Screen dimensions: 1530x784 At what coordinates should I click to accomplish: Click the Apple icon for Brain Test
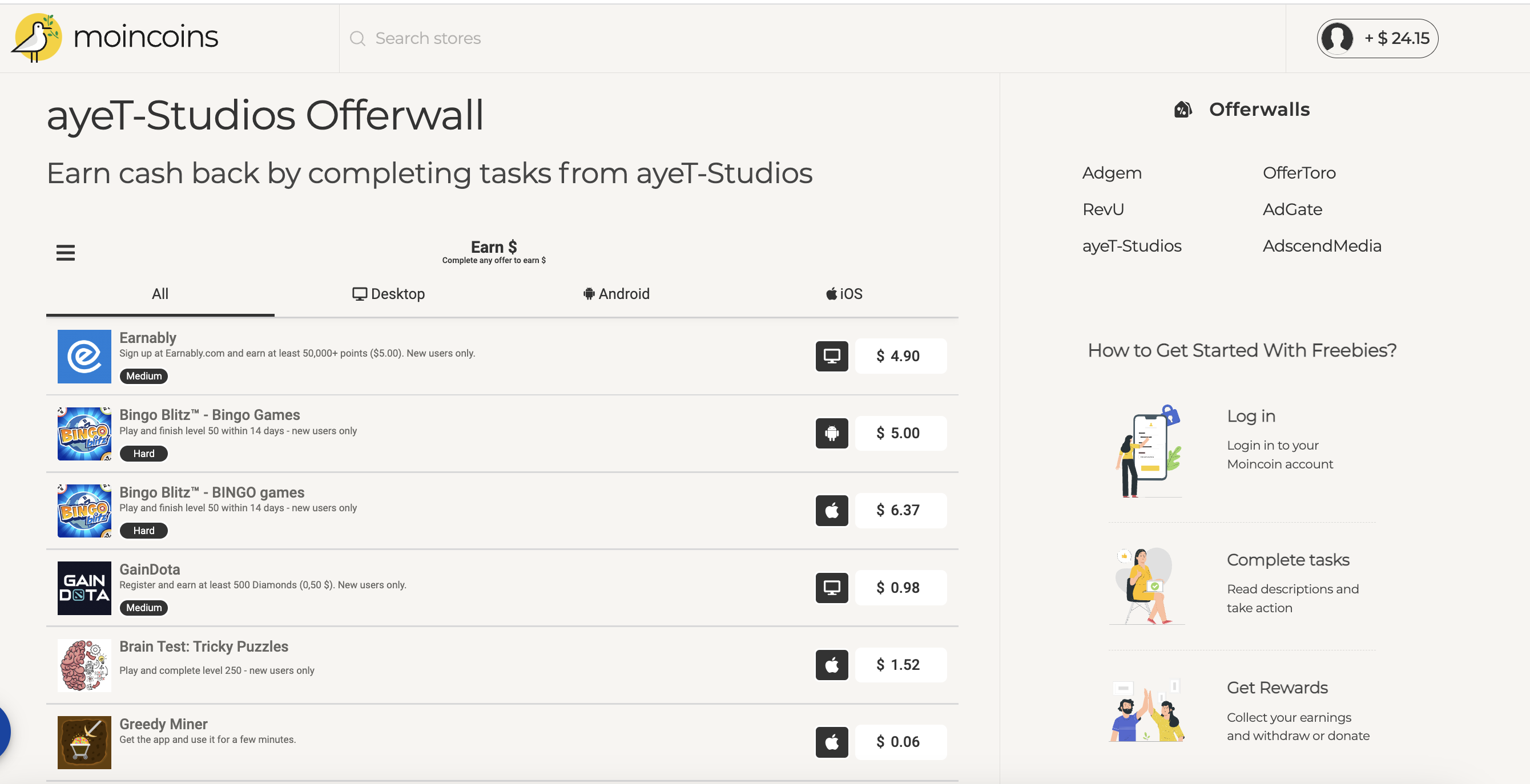(832, 665)
